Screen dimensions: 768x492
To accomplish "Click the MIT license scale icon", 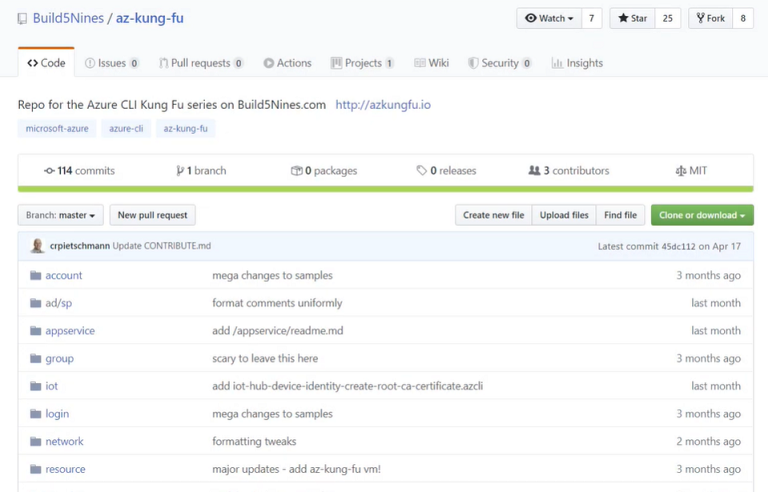I will pos(681,171).
